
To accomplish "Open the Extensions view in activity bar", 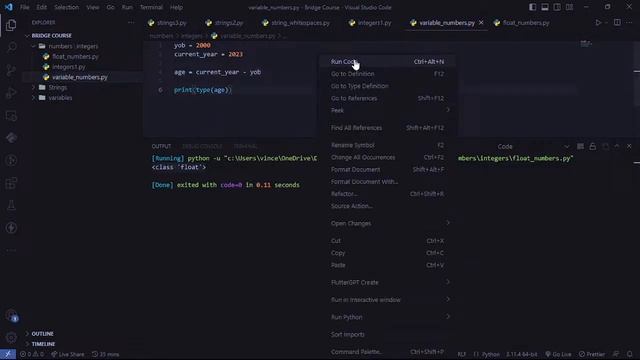I will coord(11,182).
